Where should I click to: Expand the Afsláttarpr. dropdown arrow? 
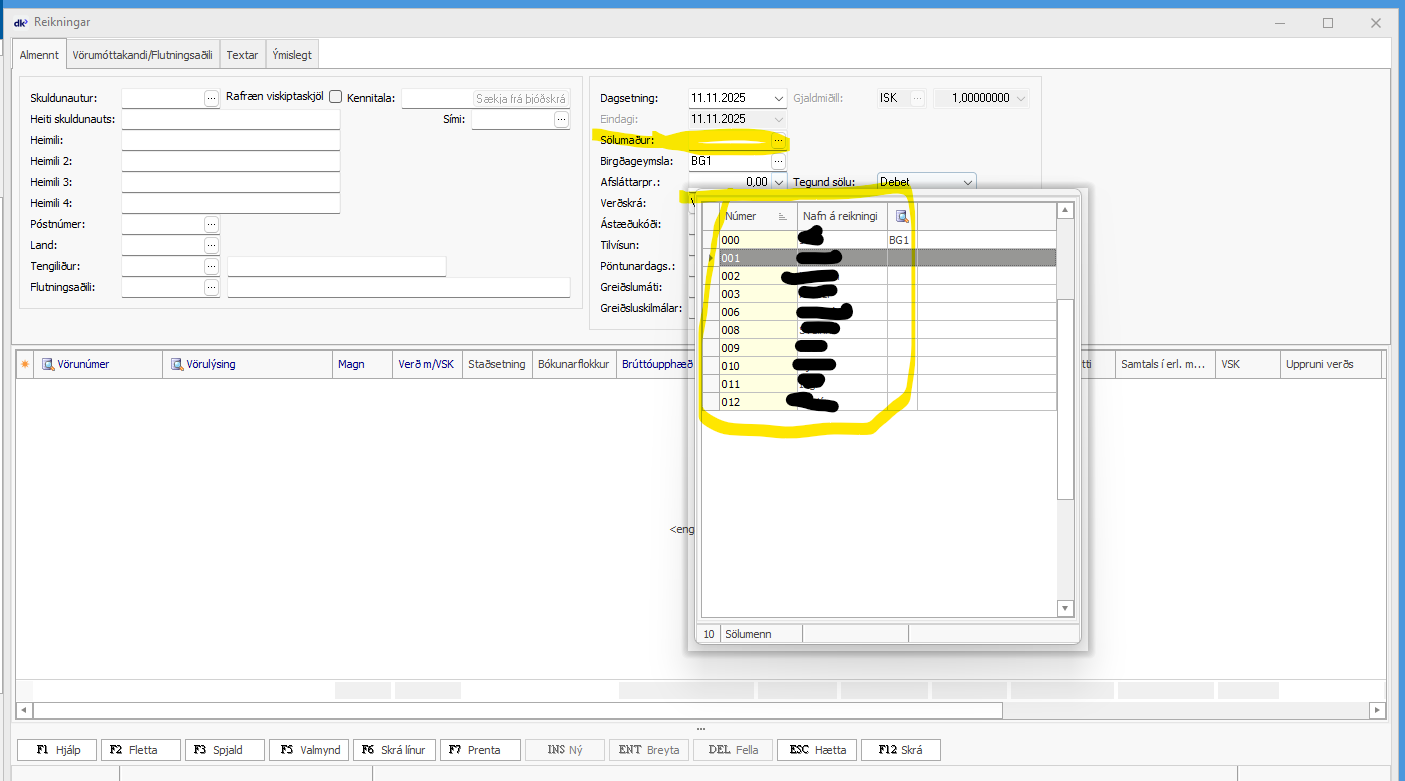click(779, 182)
